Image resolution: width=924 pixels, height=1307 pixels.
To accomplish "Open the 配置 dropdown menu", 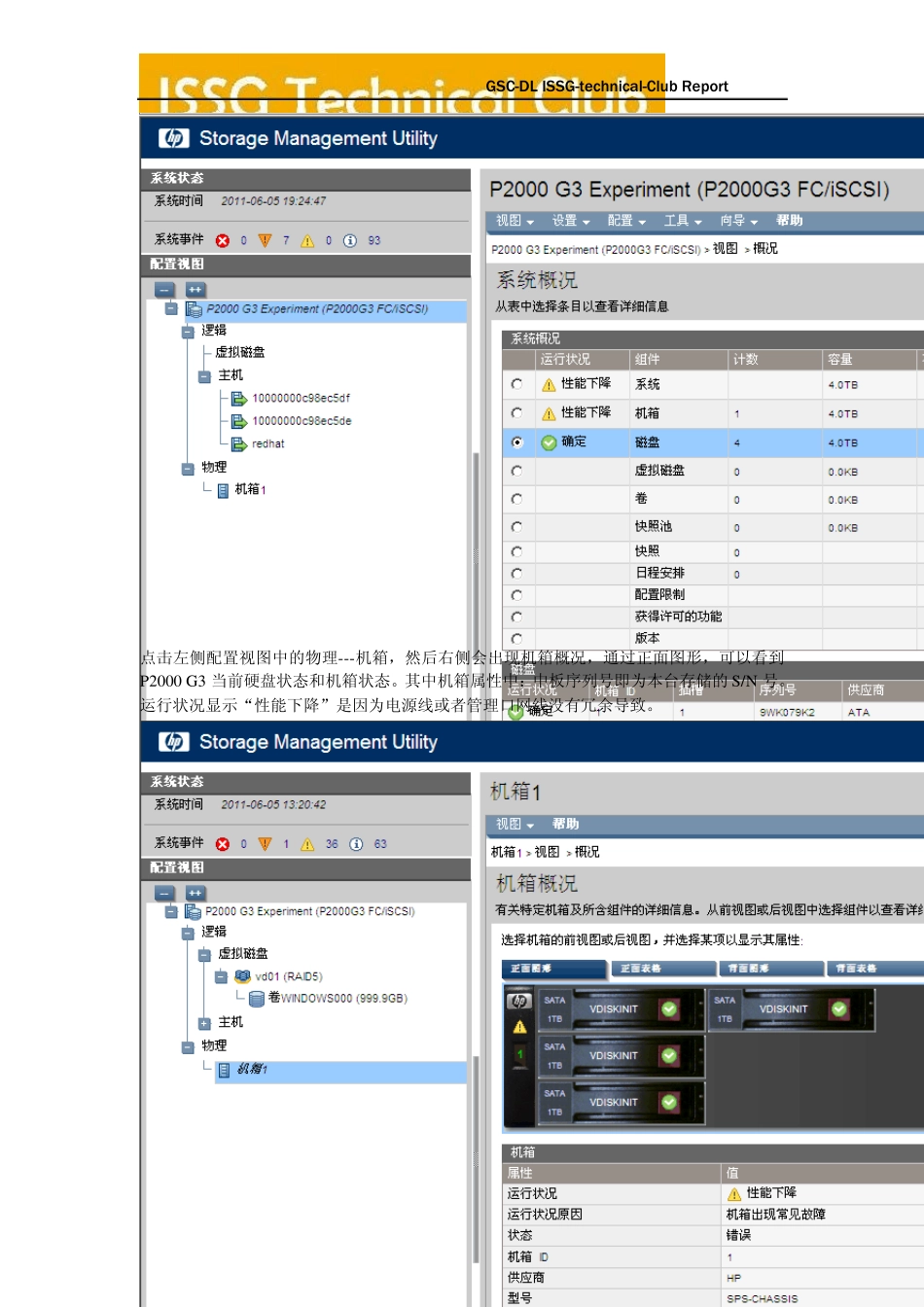I will coord(626,221).
